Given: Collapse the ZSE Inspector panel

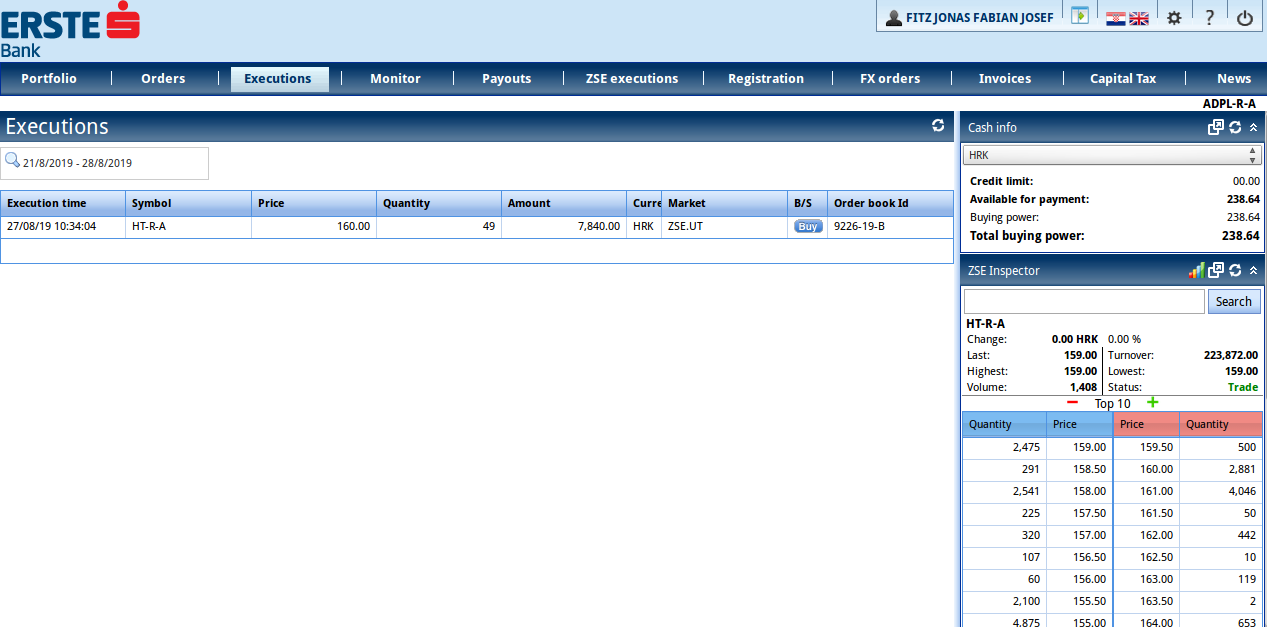Looking at the screenshot, I should pos(1253,270).
